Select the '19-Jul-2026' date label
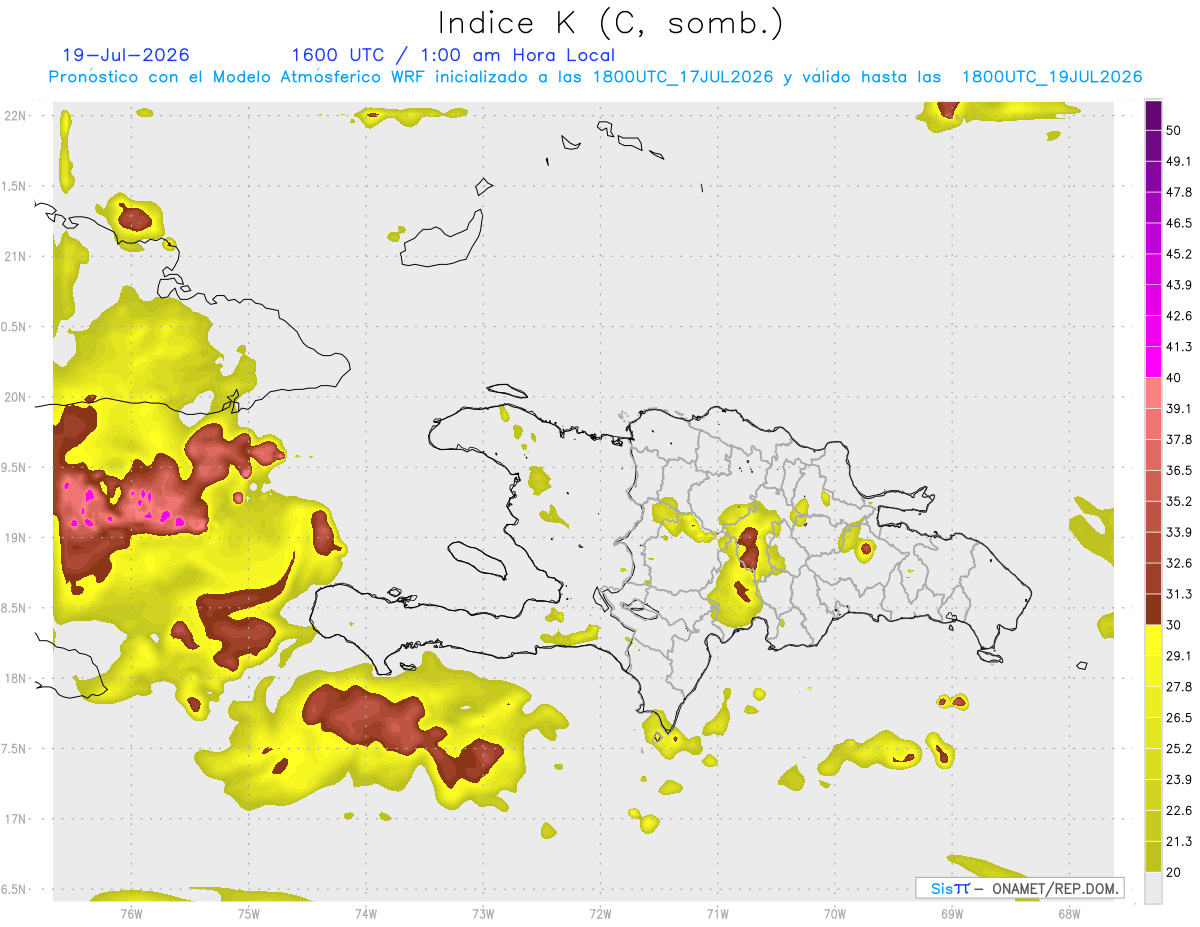Viewport: 1200px width, 927px height. click(126, 55)
